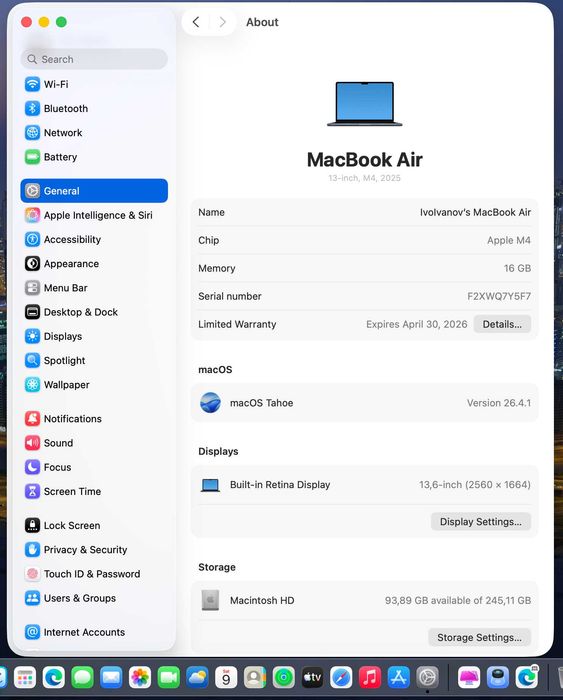This screenshot has width=563, height=700.
Task: Select Menu Bar in sidebar
Action: point(94,288)
